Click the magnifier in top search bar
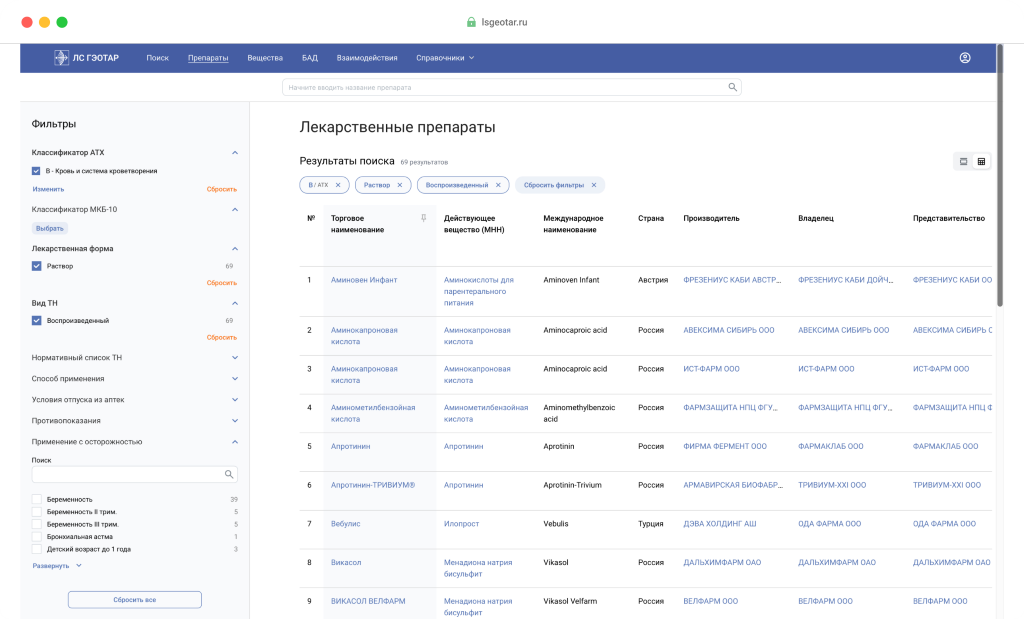 (x=732, y=87)
